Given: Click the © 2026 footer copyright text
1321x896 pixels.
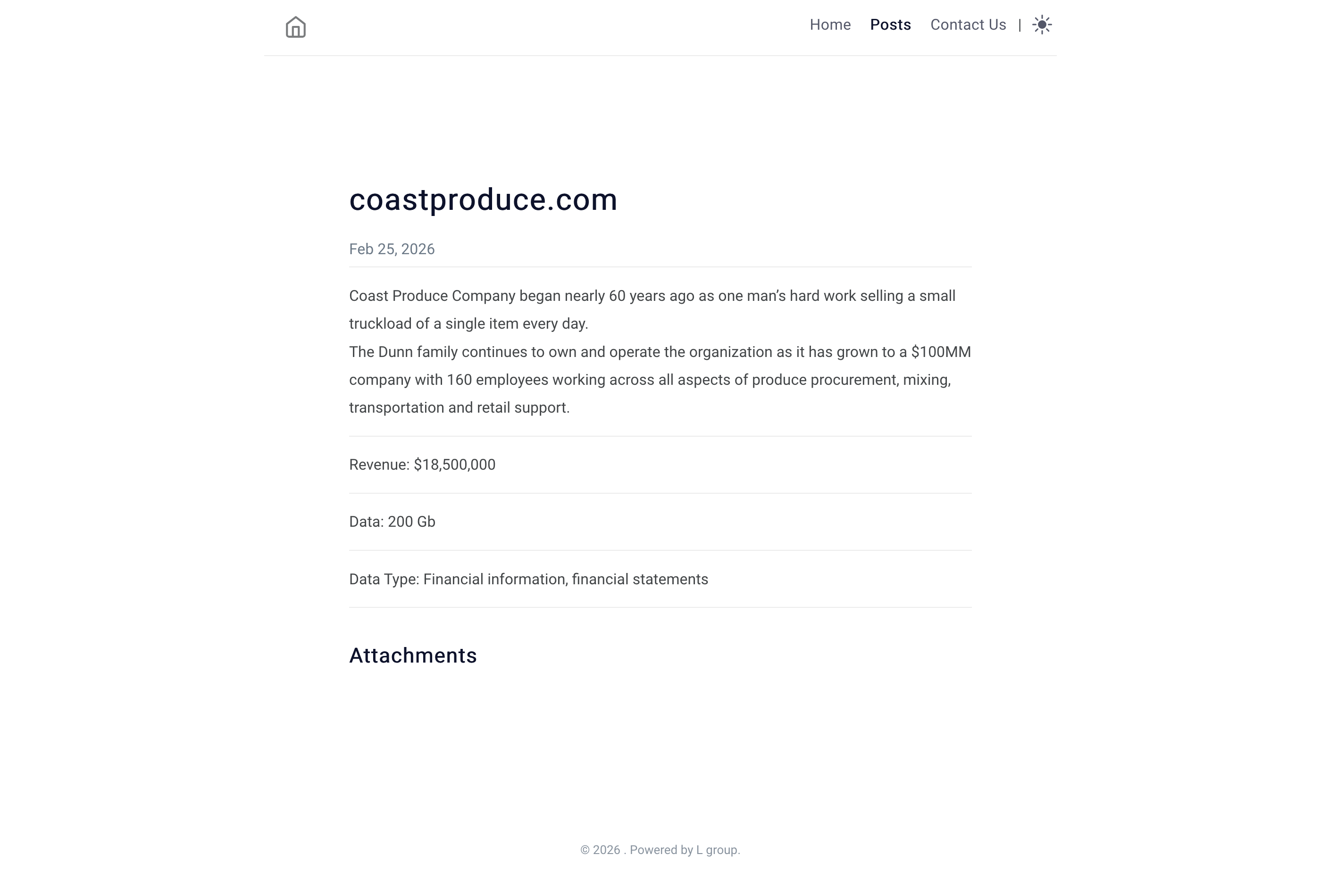Looking at the screenshot, I should tap(600, 849).
